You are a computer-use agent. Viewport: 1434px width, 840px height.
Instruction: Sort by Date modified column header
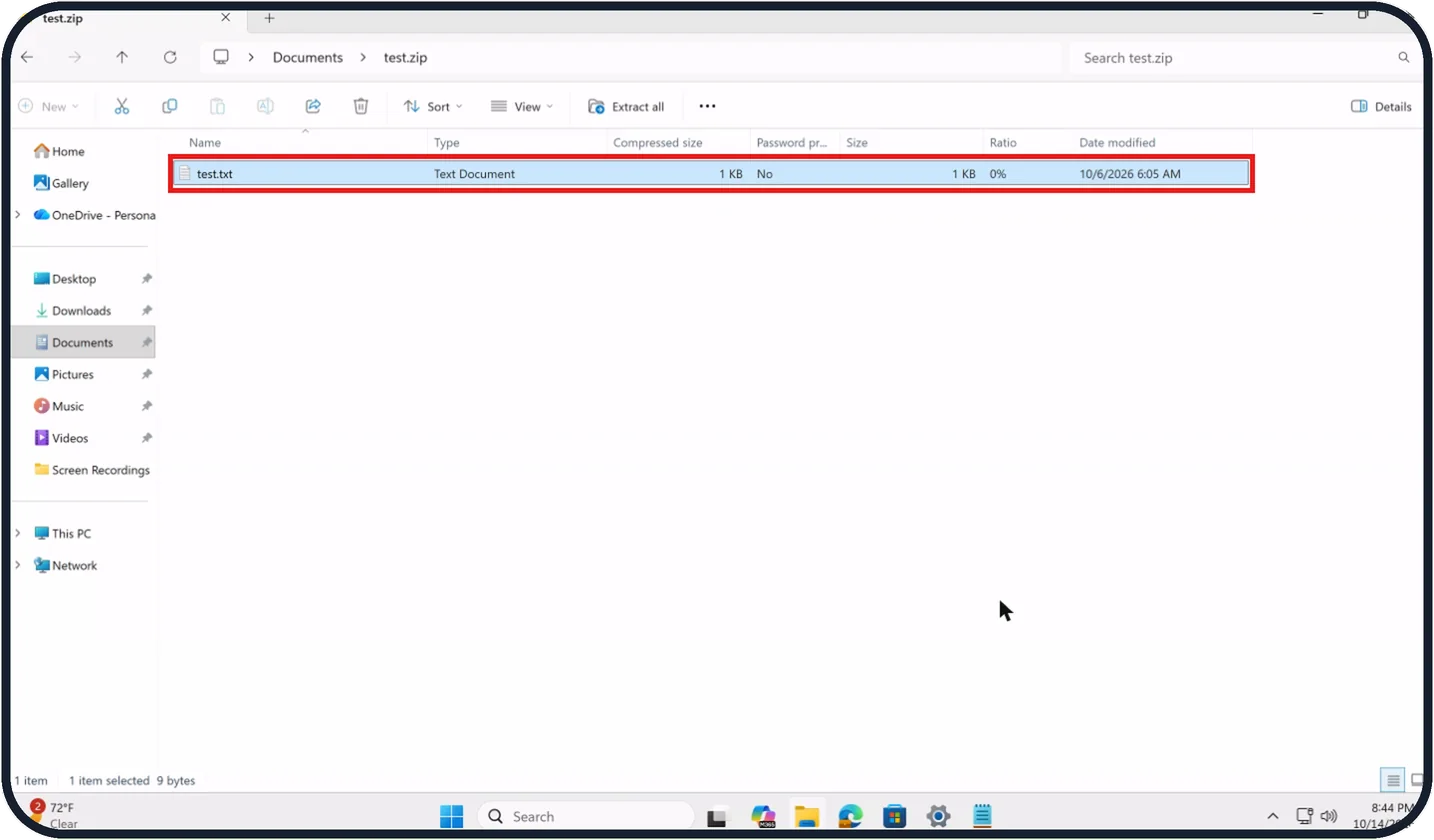[x=1117, y=143]
